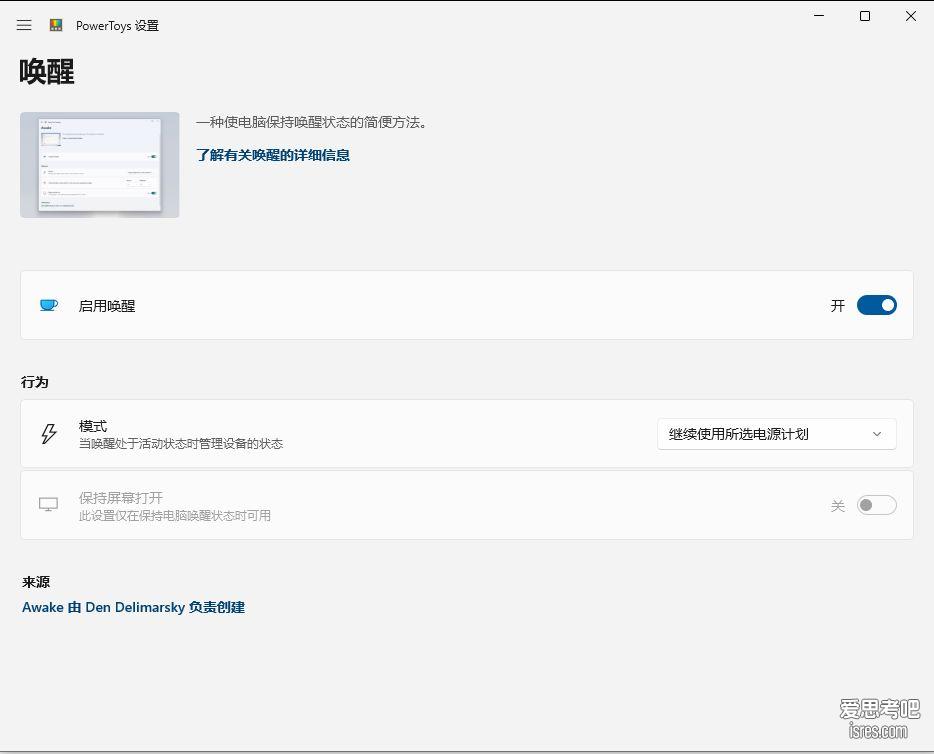Click the 唤醒 page heading
Screen dimensions: 934x754
46,71
